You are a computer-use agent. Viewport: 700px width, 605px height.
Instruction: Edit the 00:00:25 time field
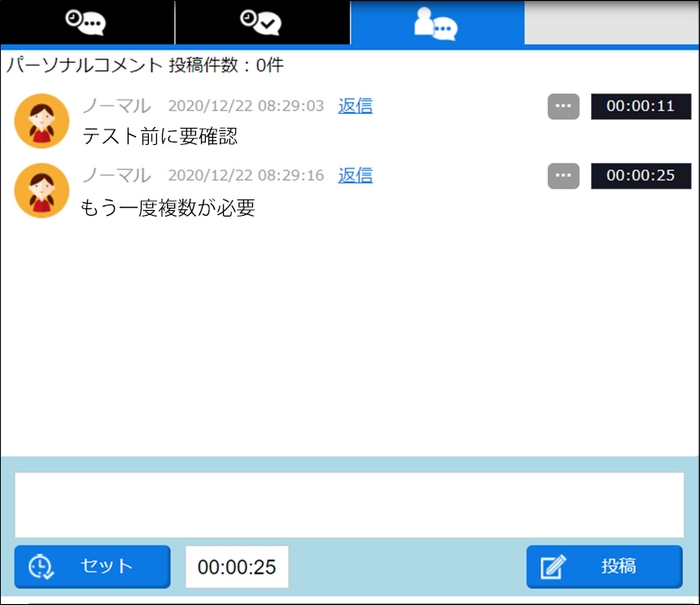tap(237, 567)
